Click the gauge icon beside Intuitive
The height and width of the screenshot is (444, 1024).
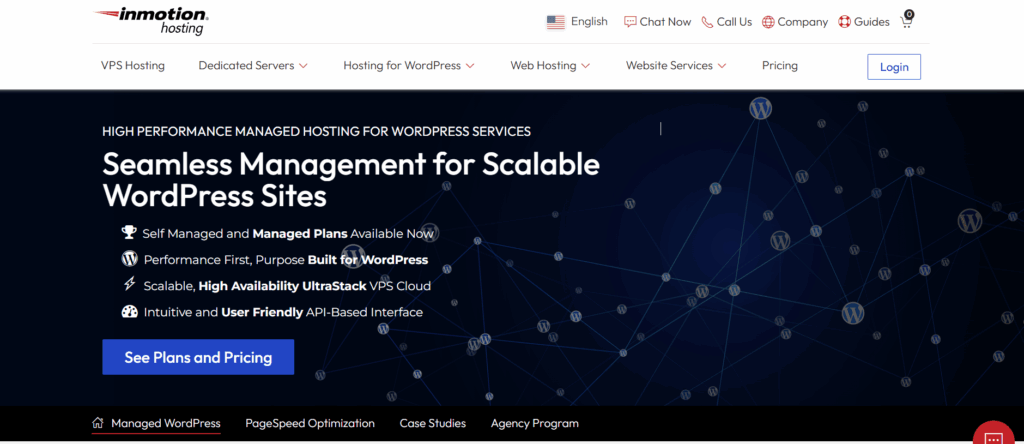[x=129, y=311]
